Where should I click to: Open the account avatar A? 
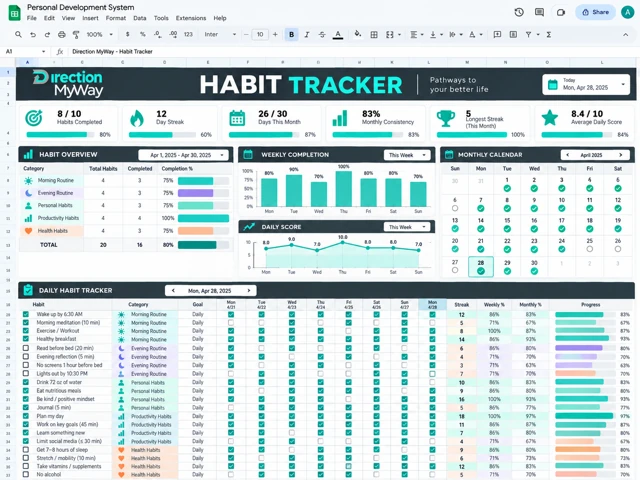click(627, 12)
